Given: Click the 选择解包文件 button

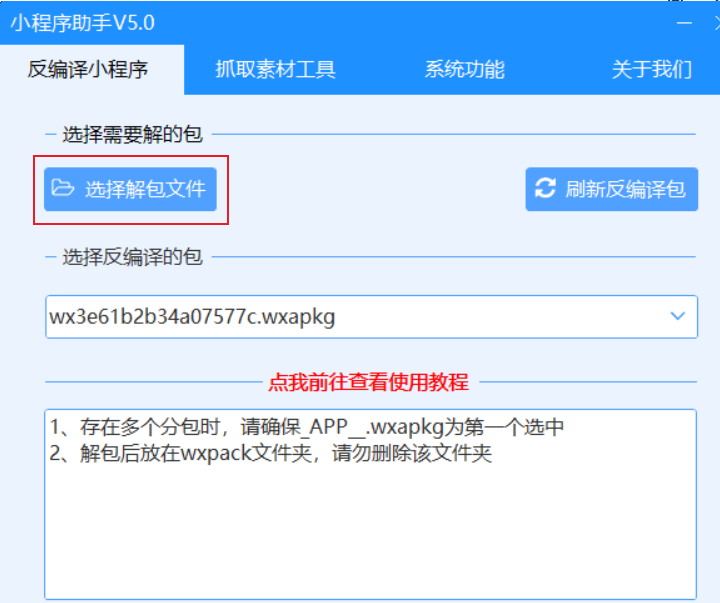Looking at the screenshot, I should click(130, 189).
